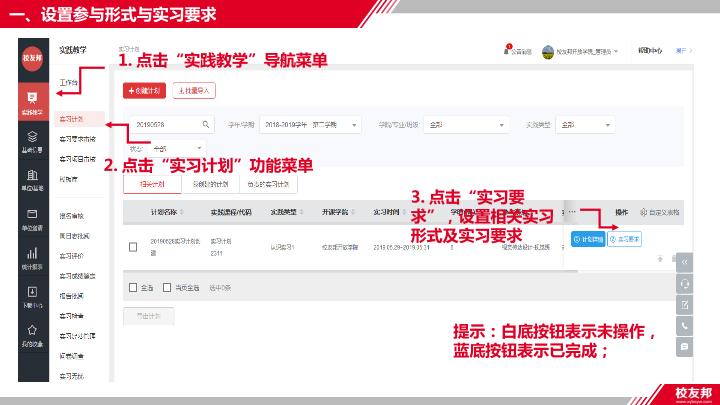Check the 全选 checkbox below the table

133,287
